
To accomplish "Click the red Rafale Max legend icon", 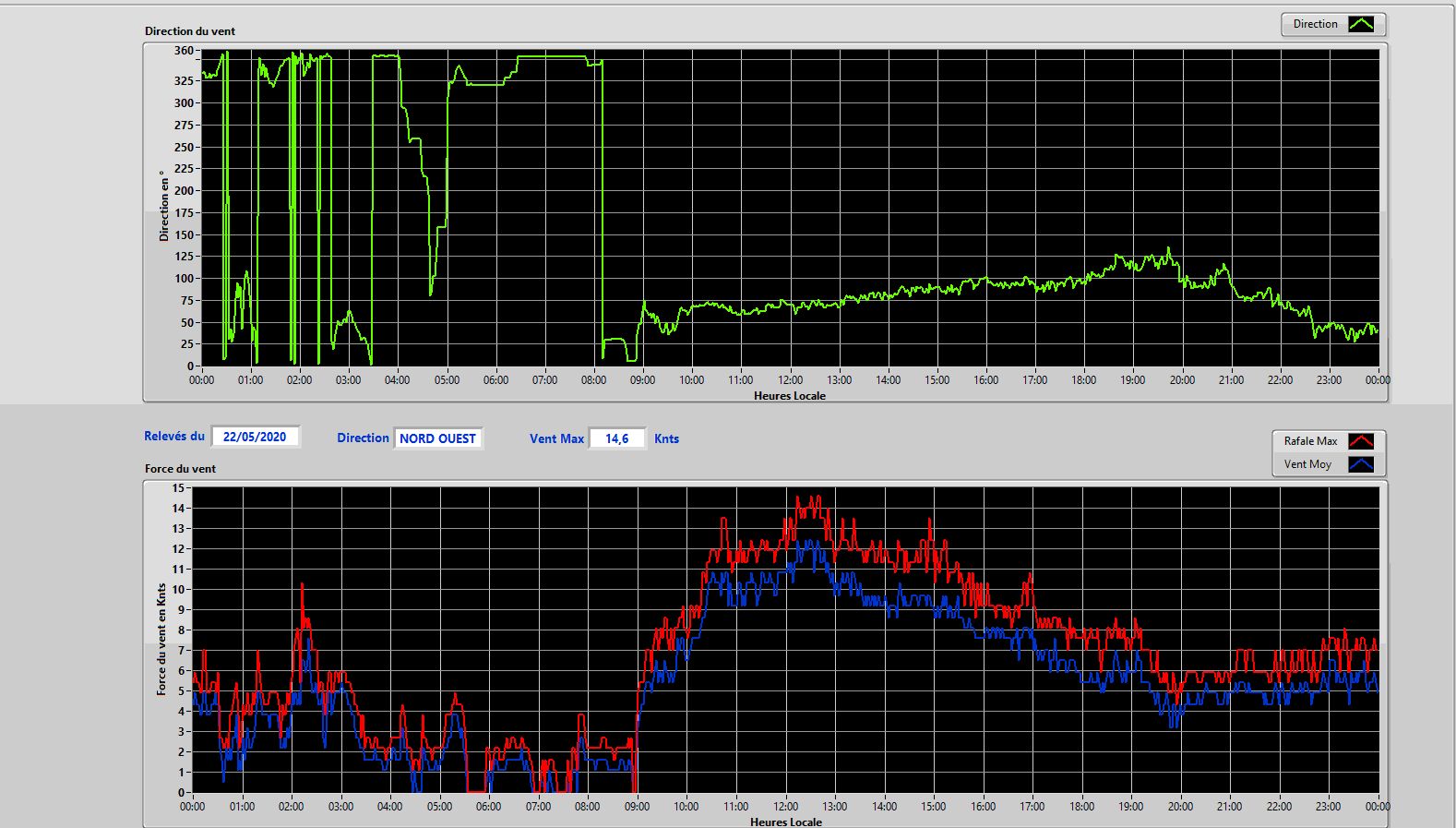I will 1361,441.
